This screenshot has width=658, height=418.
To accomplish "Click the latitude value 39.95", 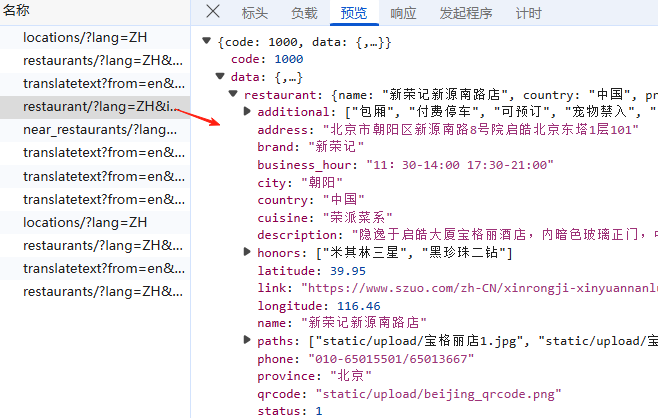I will (x=347, y=271).
